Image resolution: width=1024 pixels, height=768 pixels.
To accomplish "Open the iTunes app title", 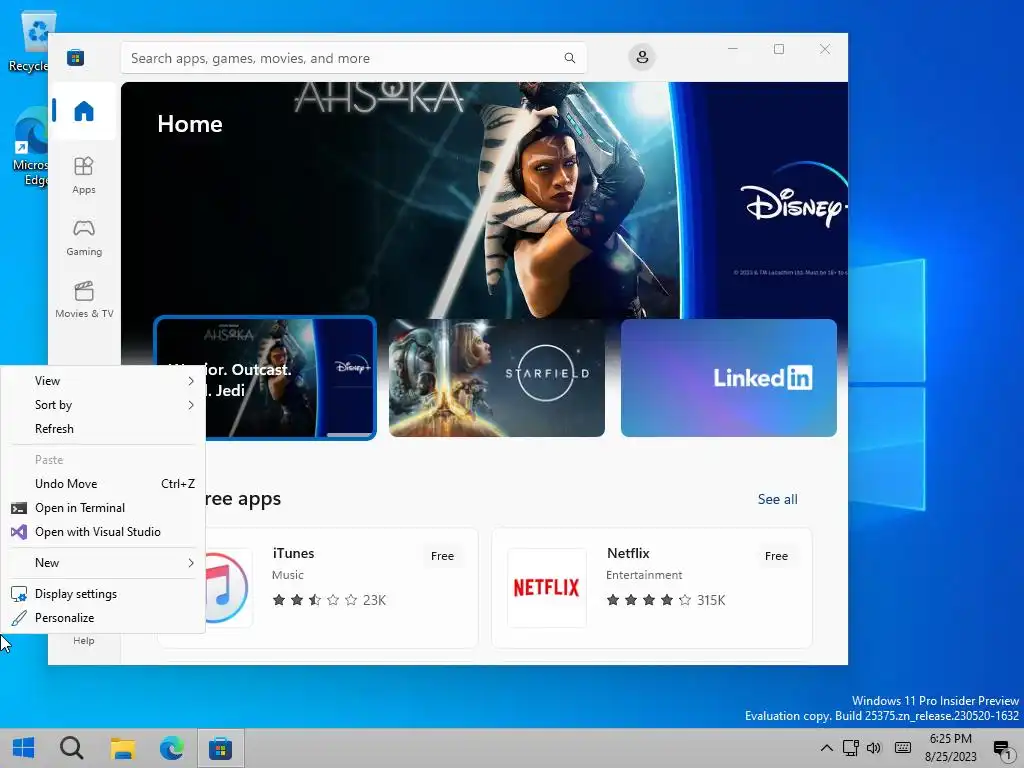I will tap(293, 553).
